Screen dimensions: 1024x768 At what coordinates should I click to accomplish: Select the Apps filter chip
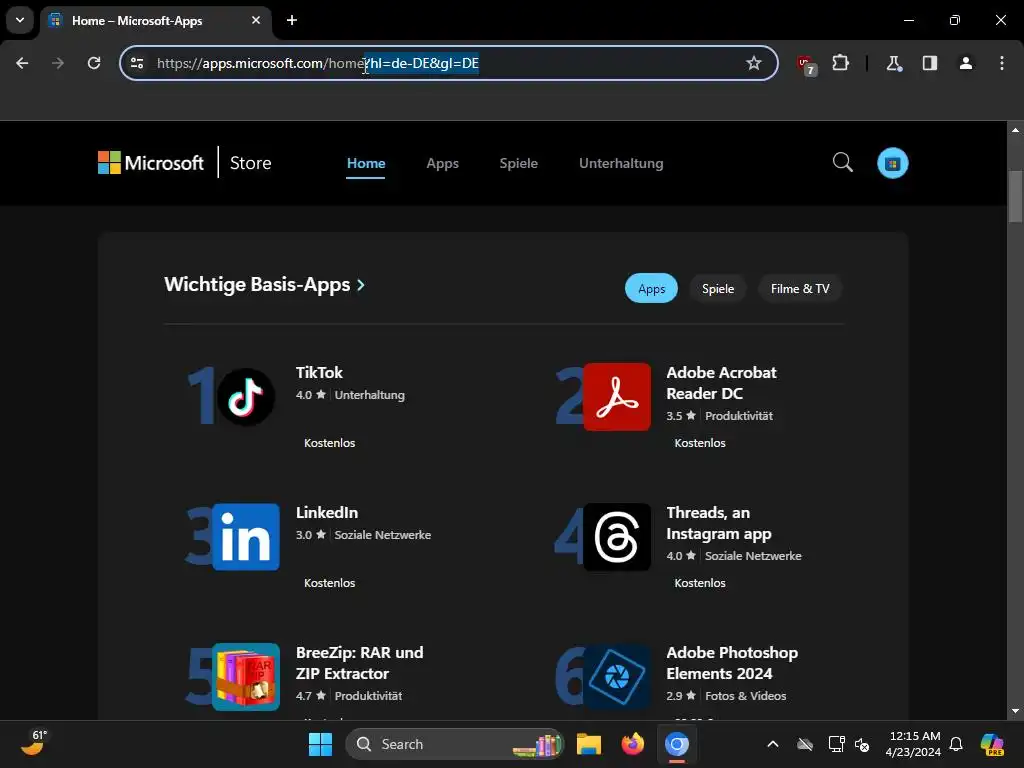[651, 289]
